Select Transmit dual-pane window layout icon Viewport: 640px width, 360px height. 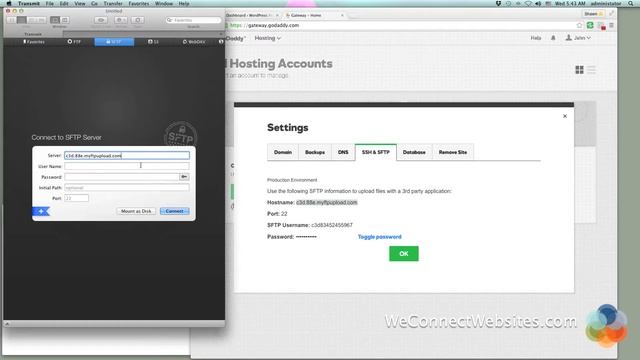[64, 20]
